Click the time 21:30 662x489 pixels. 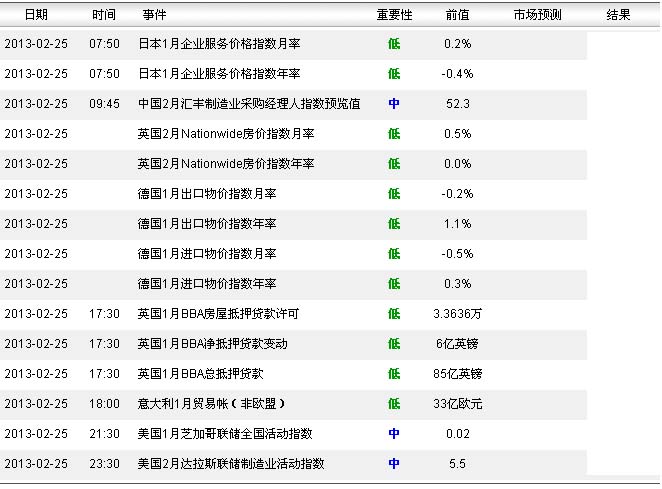104,434
